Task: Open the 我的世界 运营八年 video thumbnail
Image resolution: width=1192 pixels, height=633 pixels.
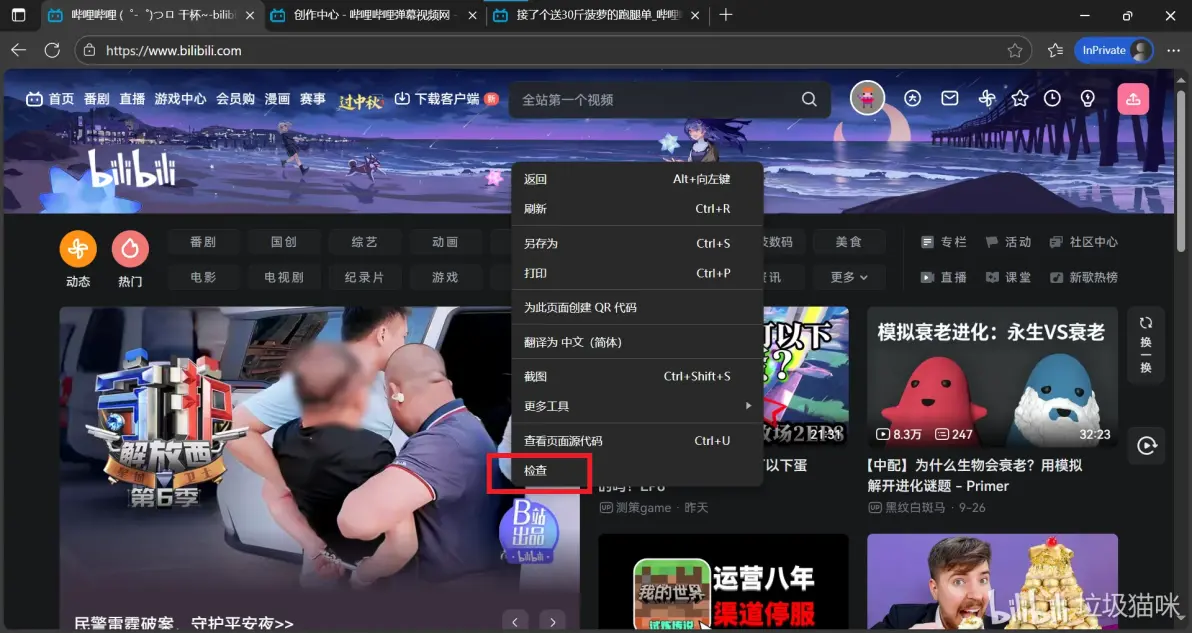Action: (x=723, y=583)
